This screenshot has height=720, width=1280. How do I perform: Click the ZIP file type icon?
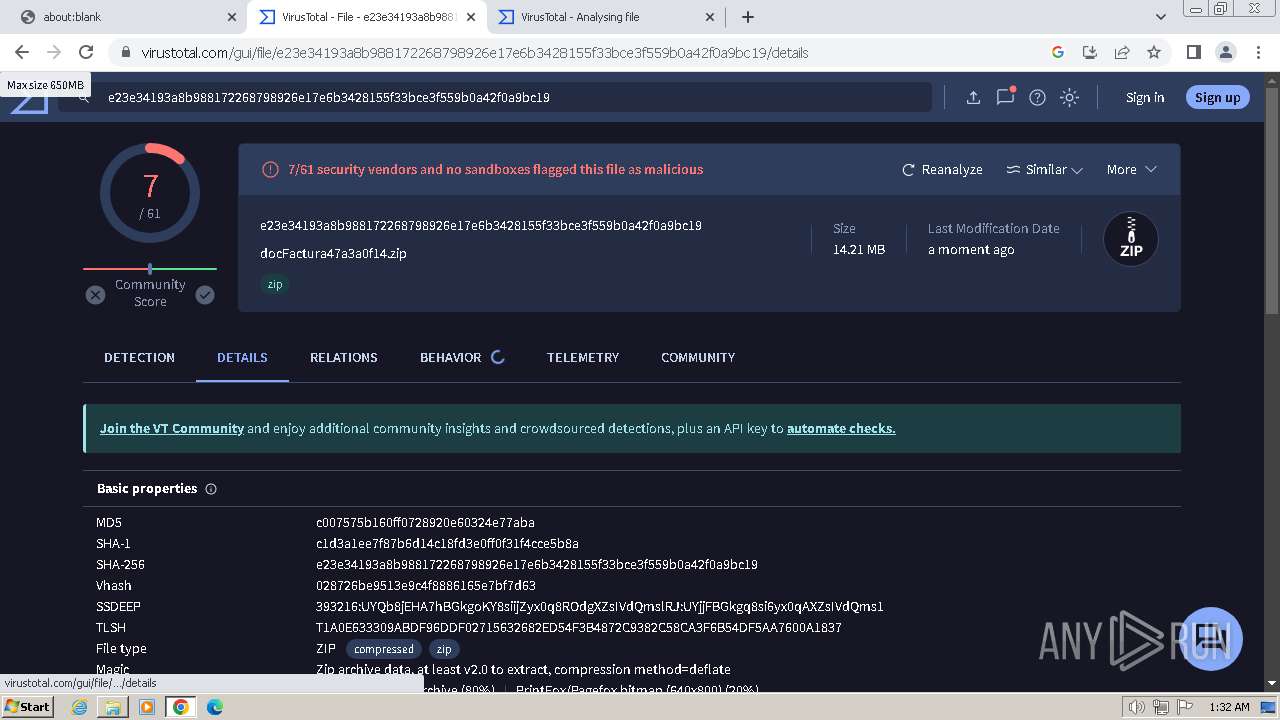coord(1131,239)
